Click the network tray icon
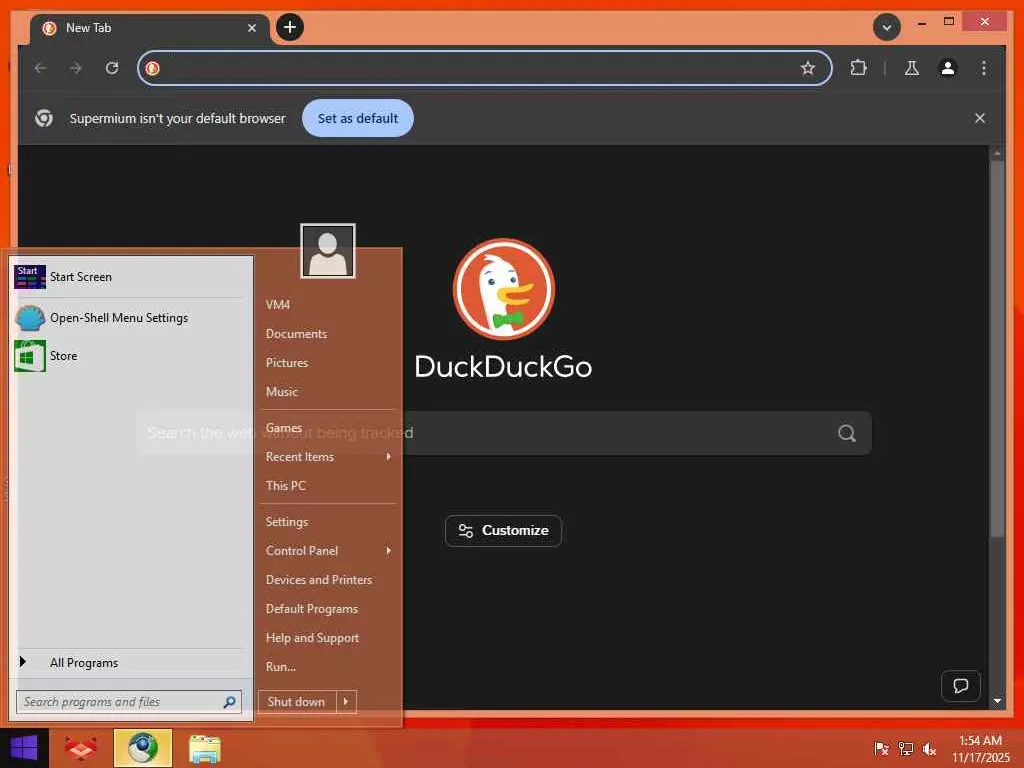 (x=905, y=749)
